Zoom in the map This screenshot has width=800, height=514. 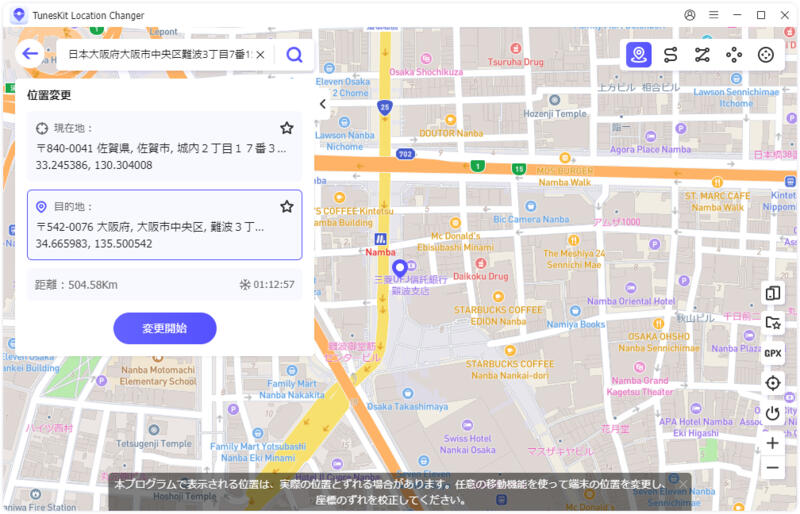click(x=773, y=443)
